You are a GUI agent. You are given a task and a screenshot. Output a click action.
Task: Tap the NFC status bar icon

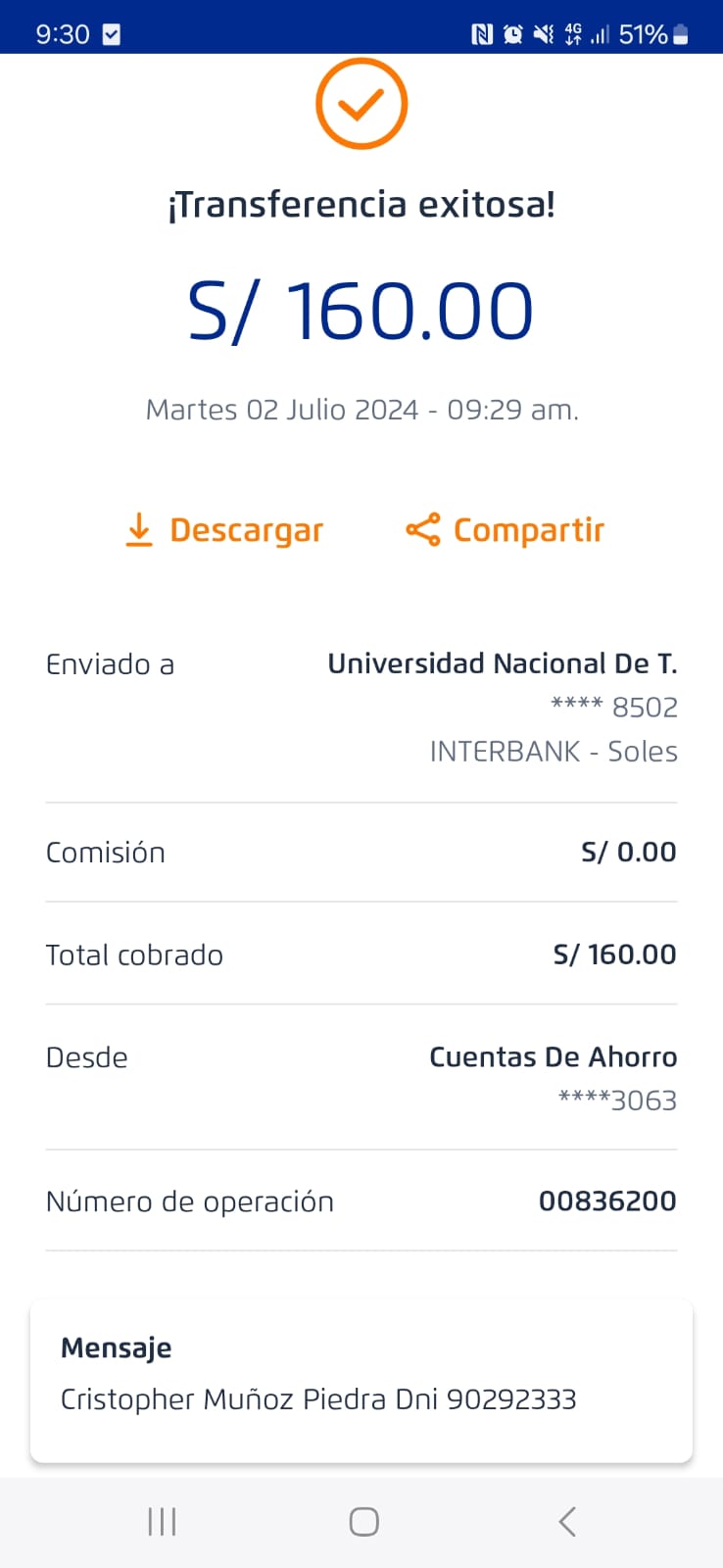click(482, 34)
